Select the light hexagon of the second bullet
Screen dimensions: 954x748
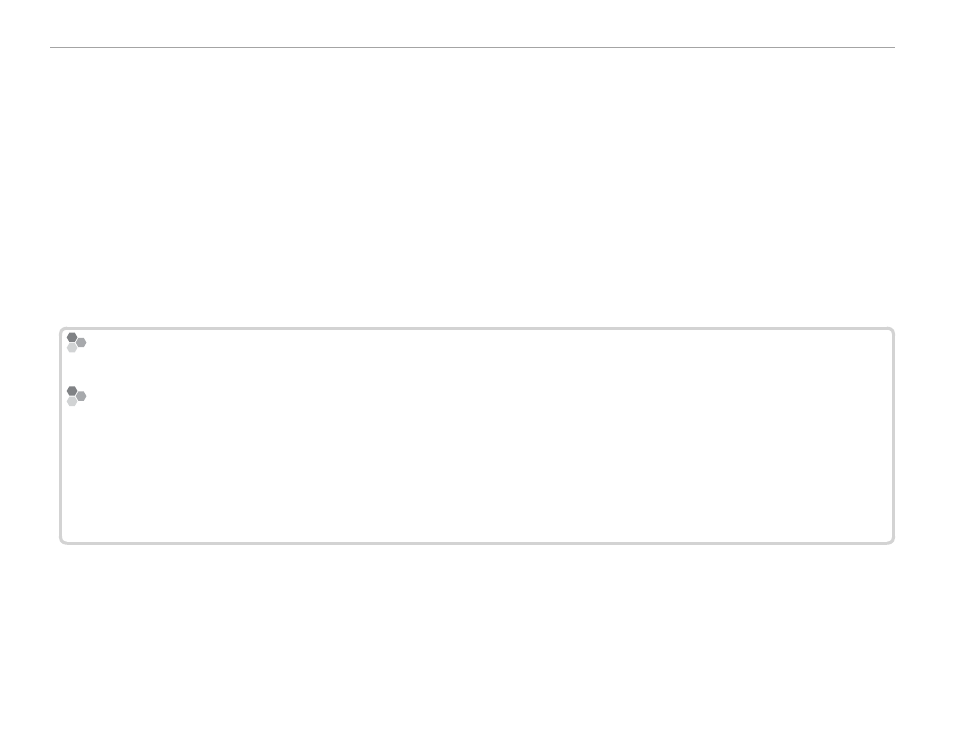(72, 401)
